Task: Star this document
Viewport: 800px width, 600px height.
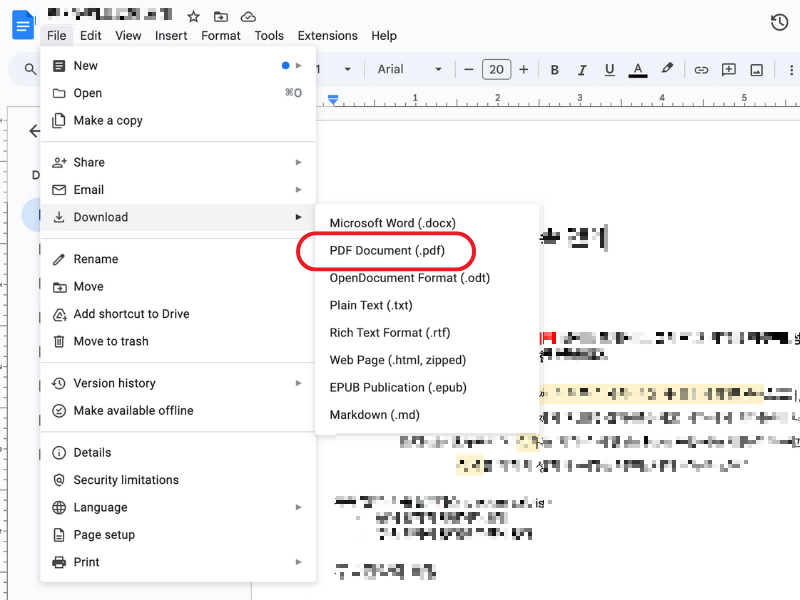Action: (193, 16)
